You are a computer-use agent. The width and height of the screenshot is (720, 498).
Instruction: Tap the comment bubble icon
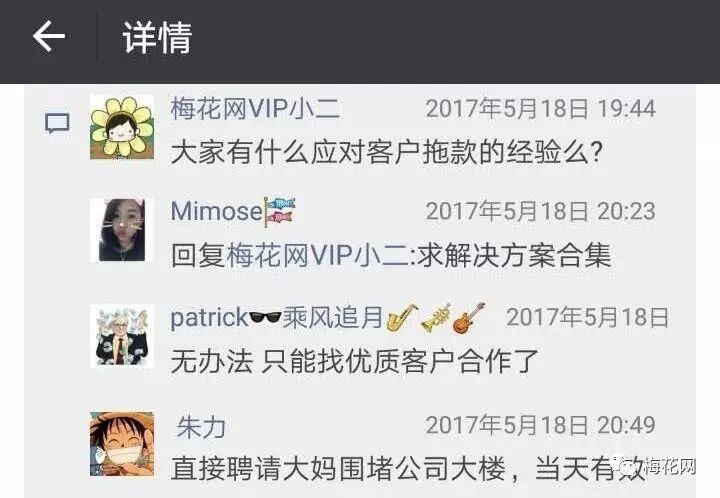57,123
